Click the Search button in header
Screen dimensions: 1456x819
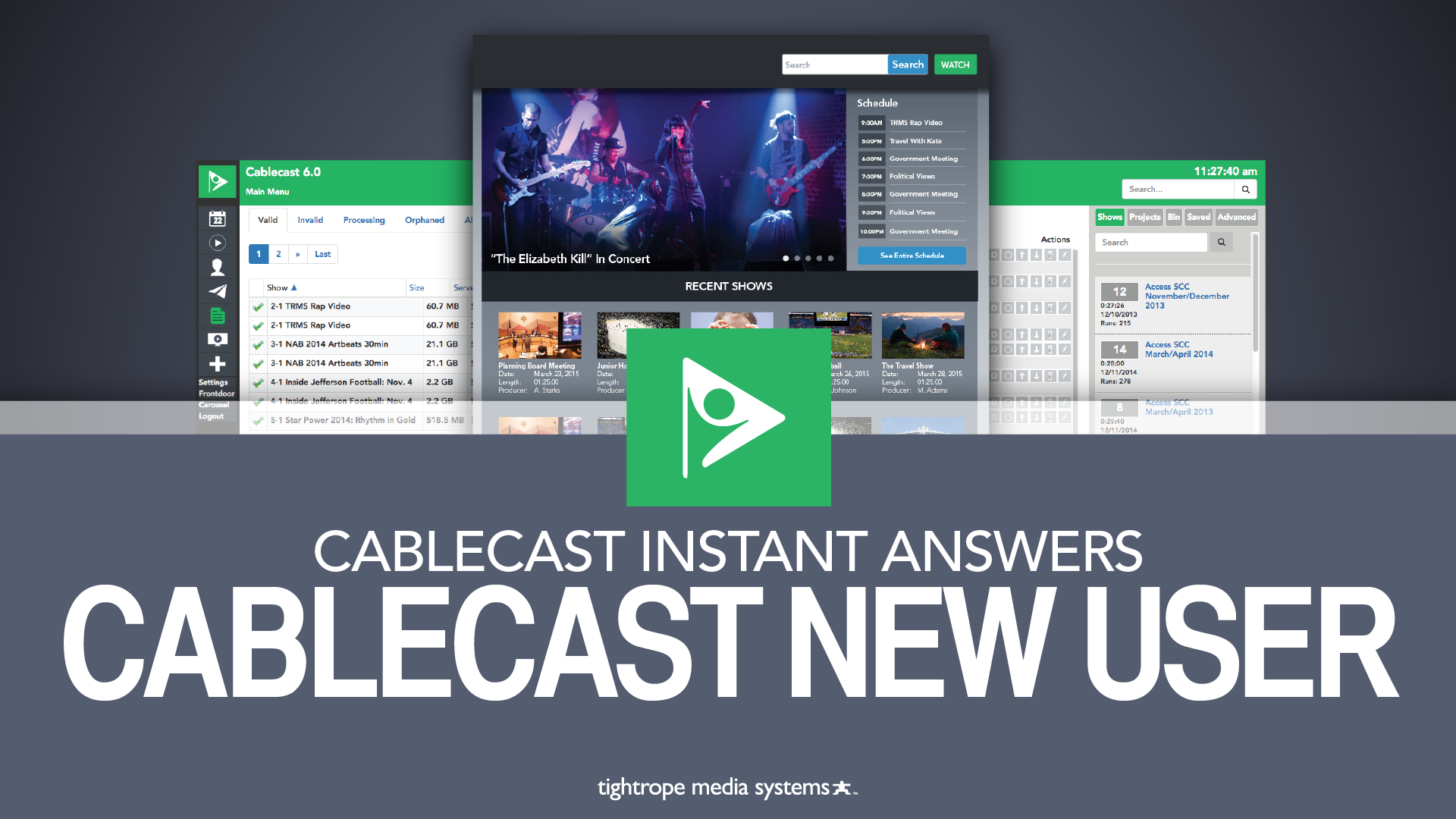[908, 64]
